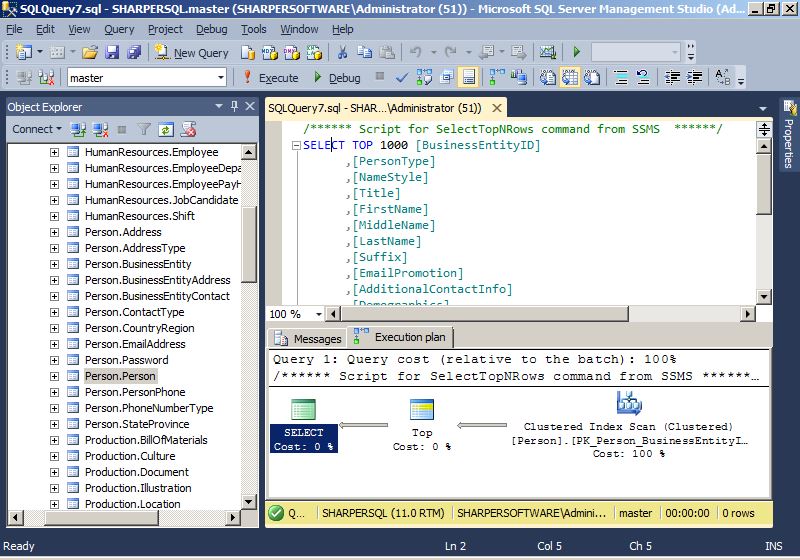Open Activity Monitor from the toolbar
The height and width of the screenshot is (560, 800).
coord(547,52)
